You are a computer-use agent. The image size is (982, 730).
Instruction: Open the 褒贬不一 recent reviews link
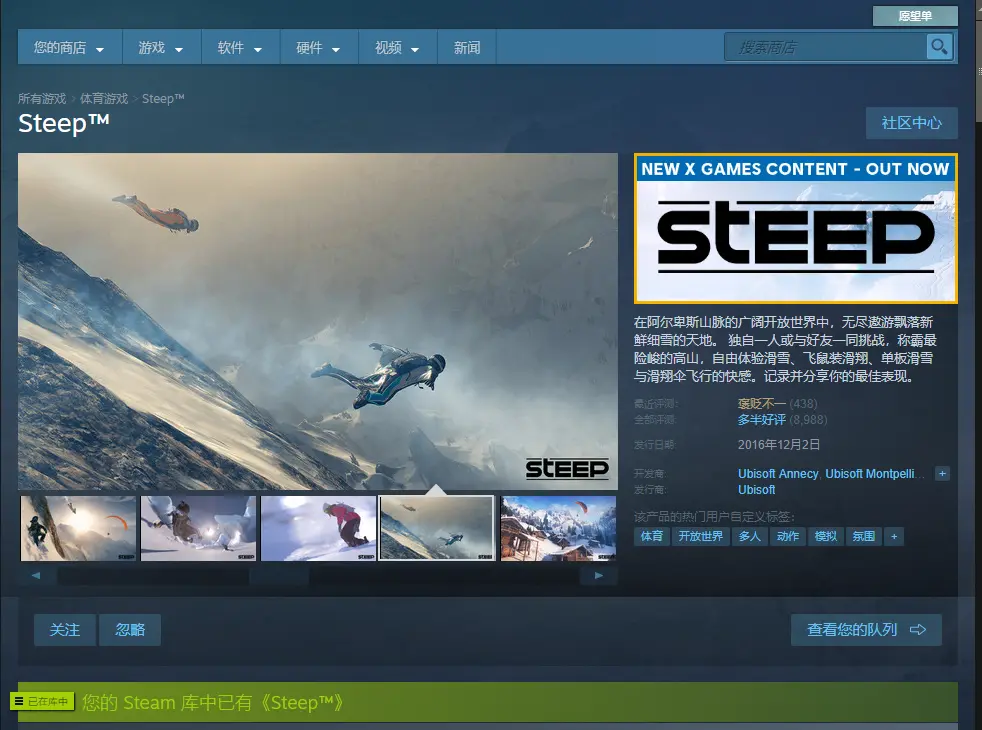[x=761, y=404]
